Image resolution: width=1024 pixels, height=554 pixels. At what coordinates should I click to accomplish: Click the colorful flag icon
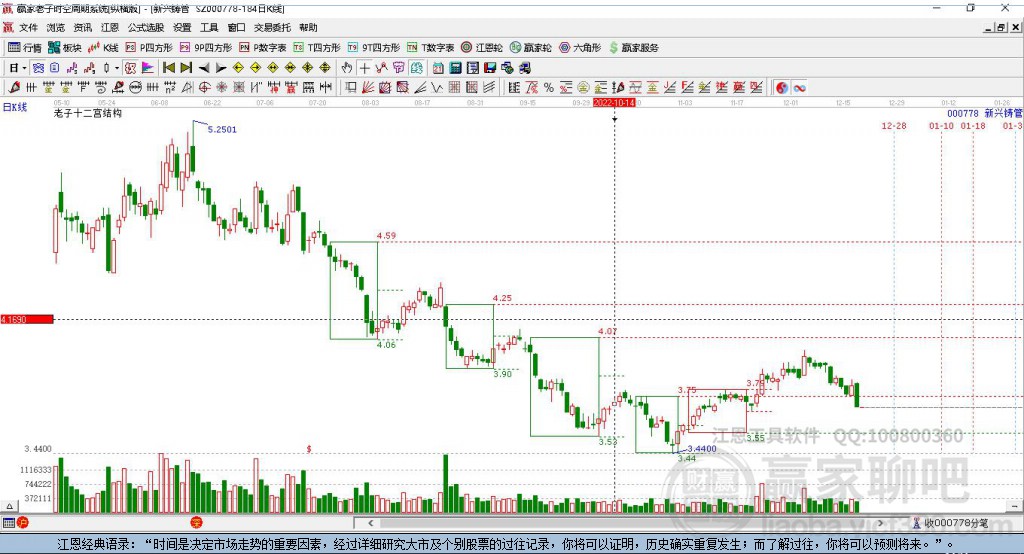(x=148, y=68)
